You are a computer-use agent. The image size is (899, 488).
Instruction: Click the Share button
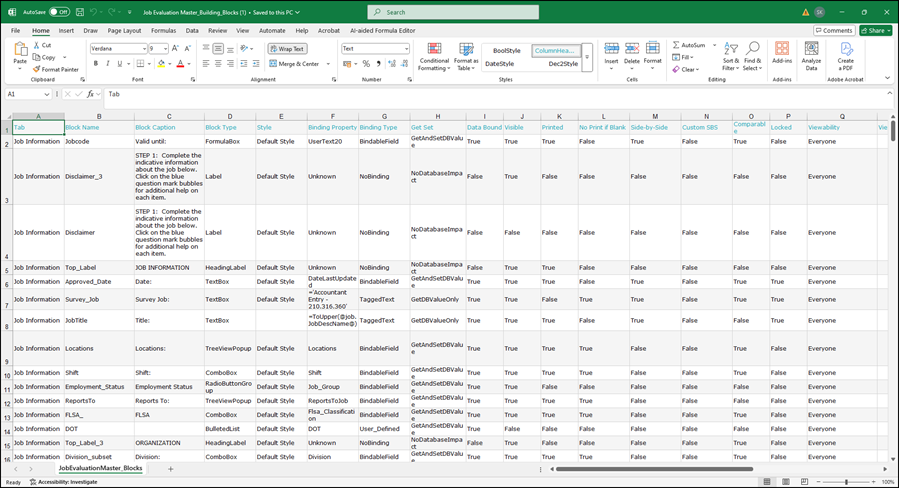click(x=875, y=30)
